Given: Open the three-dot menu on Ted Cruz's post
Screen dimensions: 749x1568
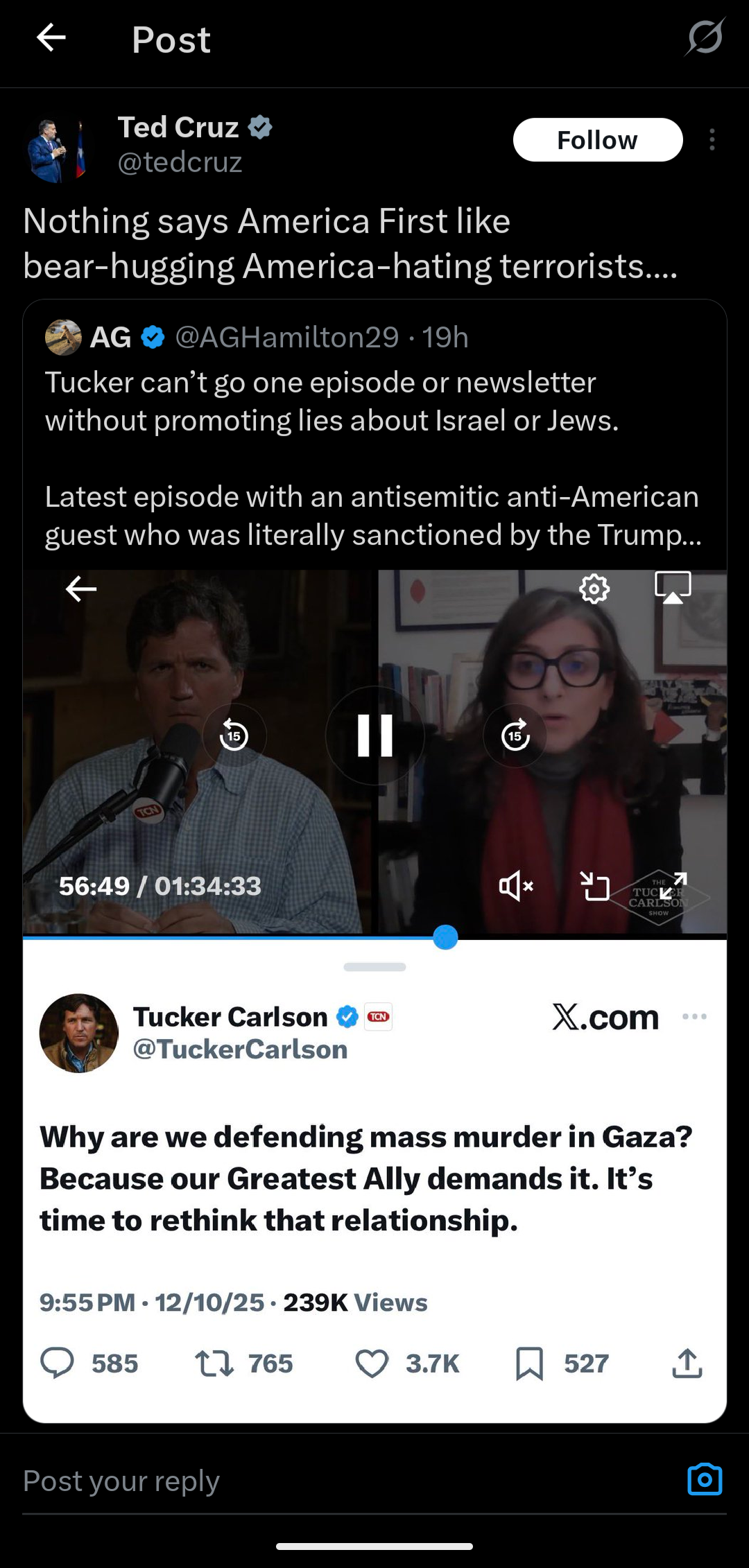Looking at the screenshot, I should click(x=712, y=140).
